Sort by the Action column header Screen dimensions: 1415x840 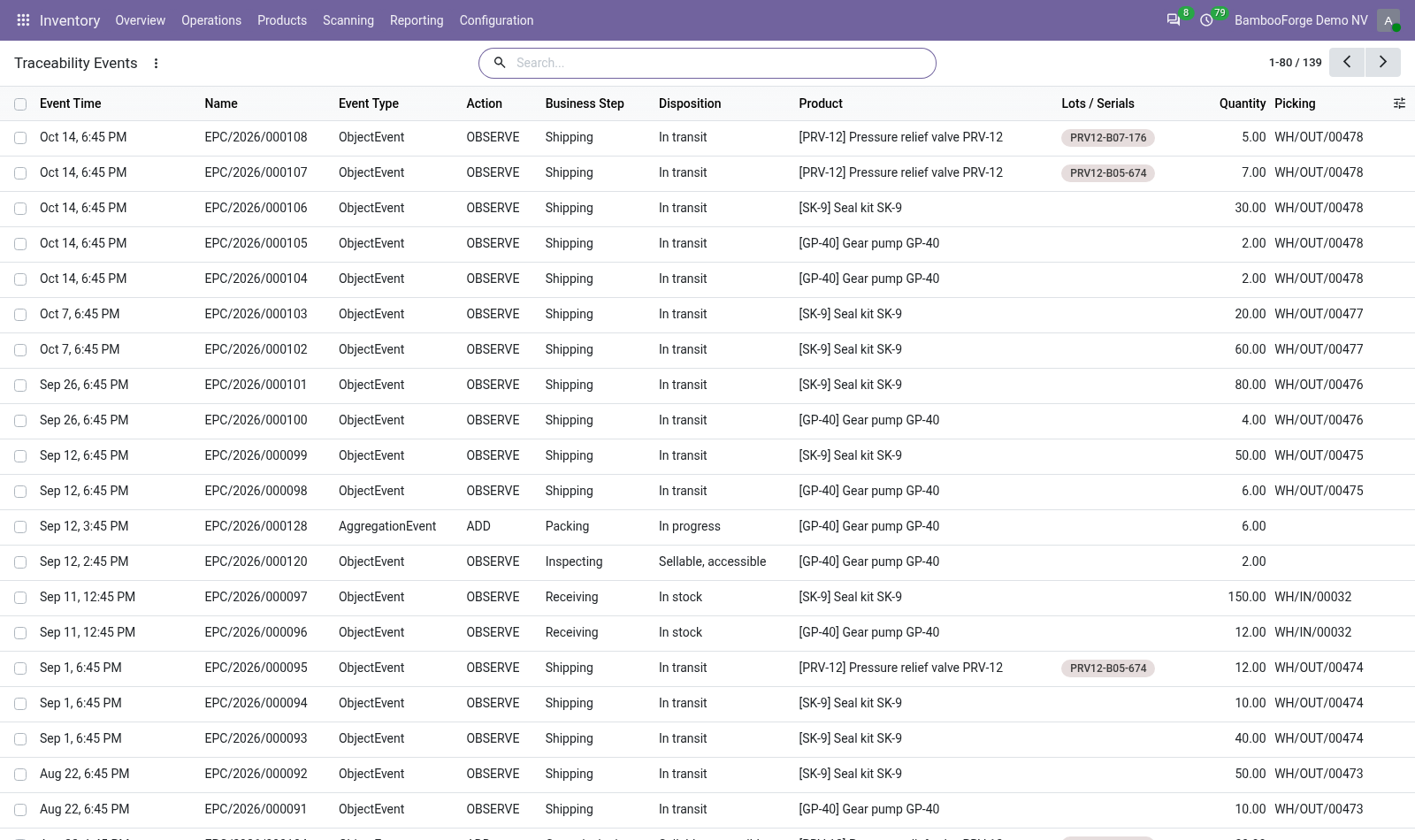click(485, 103)
